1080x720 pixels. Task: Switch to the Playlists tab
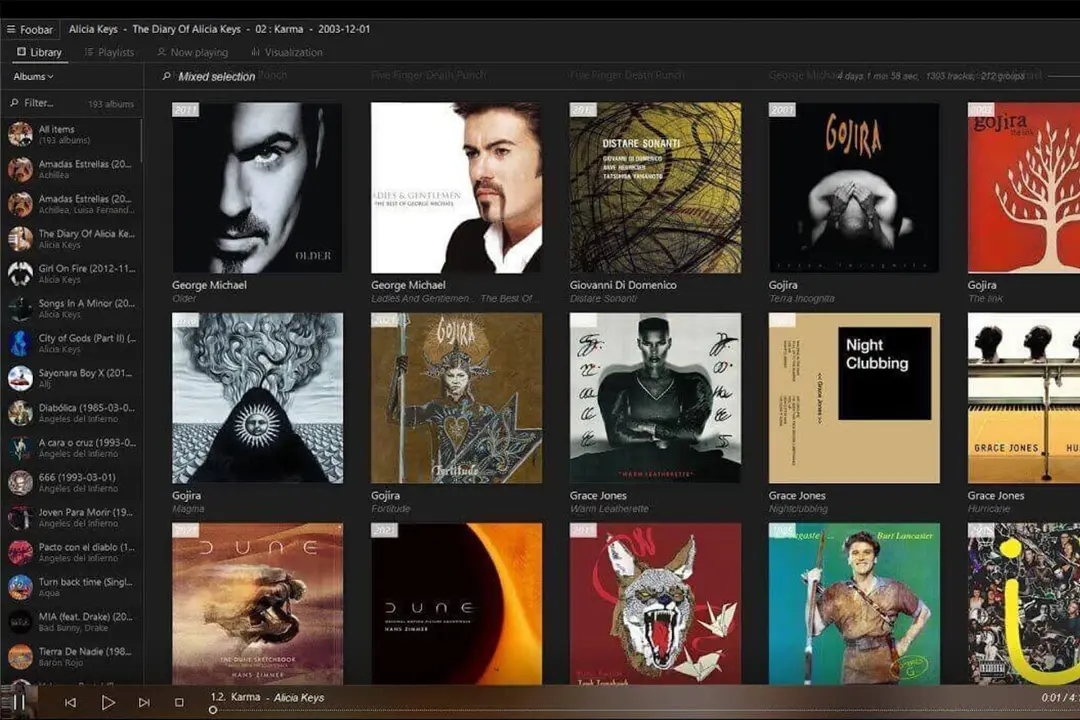tap(110, 52)
